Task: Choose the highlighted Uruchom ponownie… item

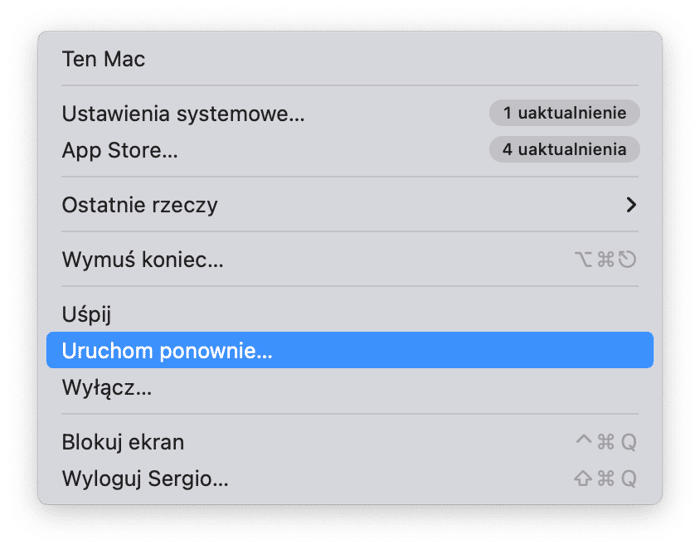Action: pos(167,351)
